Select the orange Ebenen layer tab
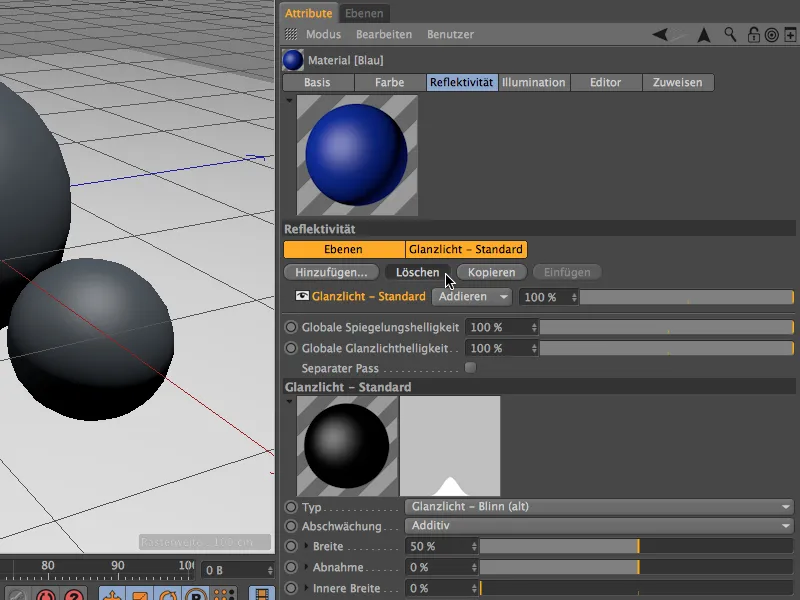Viewport: 800px width, 600px height. pos(344,249)
